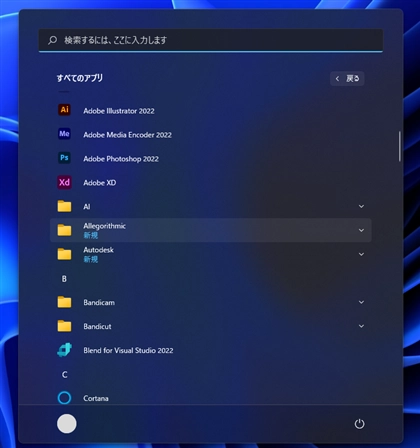Open the Adobe Photoshop 2022 icon
Viewport: 420px width, 448px height.
pyautogui.click(x=64, y=158)
